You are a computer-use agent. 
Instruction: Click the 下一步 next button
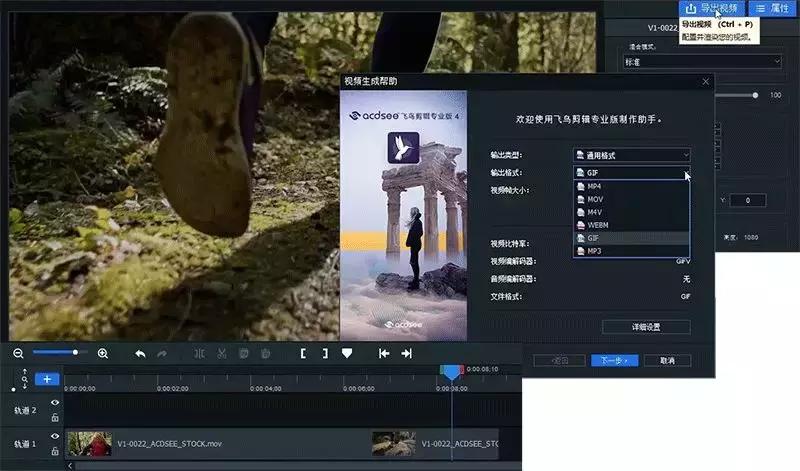click(614, 361)
